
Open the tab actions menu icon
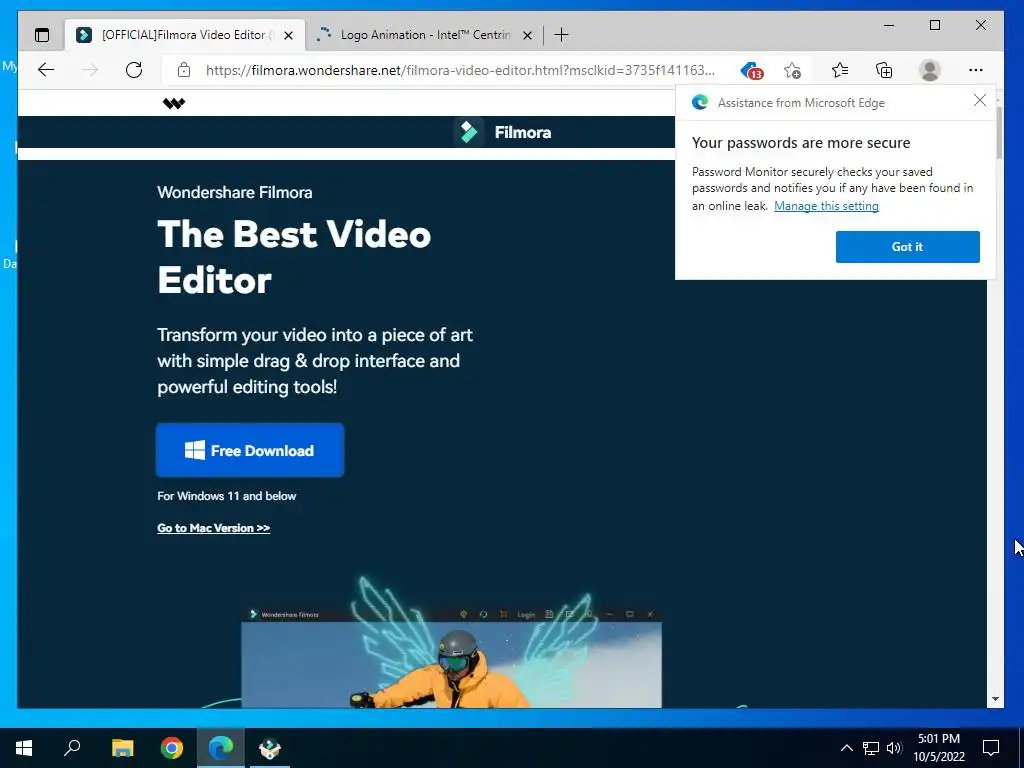point(42,35)
